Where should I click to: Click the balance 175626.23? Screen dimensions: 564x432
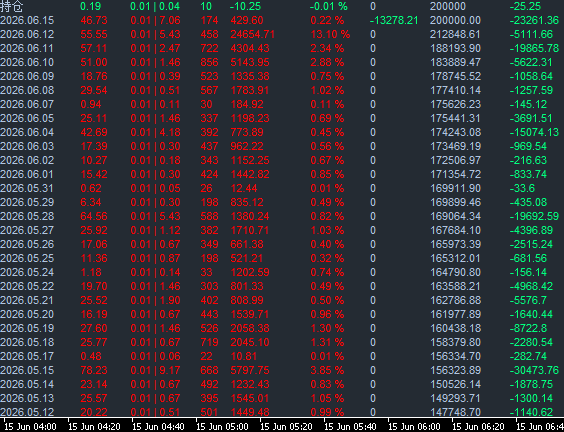click(x=455, y=105)
